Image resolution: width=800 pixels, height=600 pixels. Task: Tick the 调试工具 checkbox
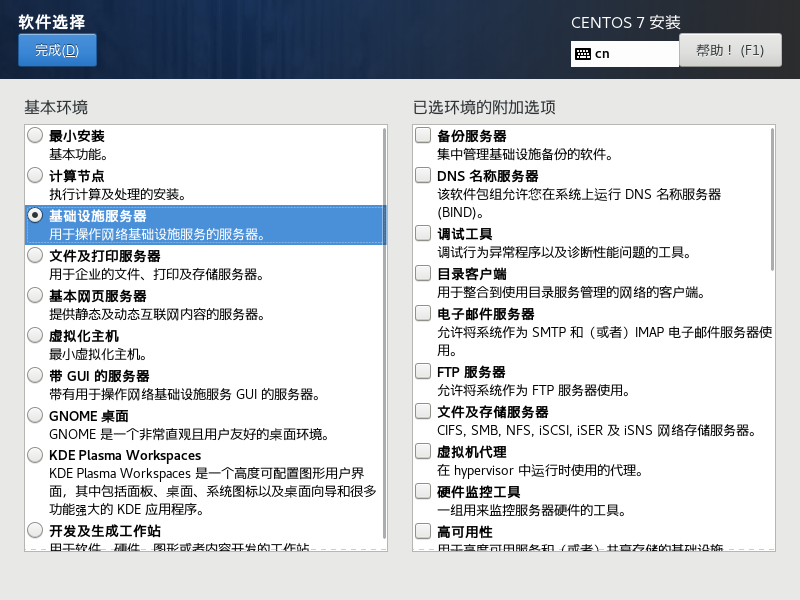424,233
